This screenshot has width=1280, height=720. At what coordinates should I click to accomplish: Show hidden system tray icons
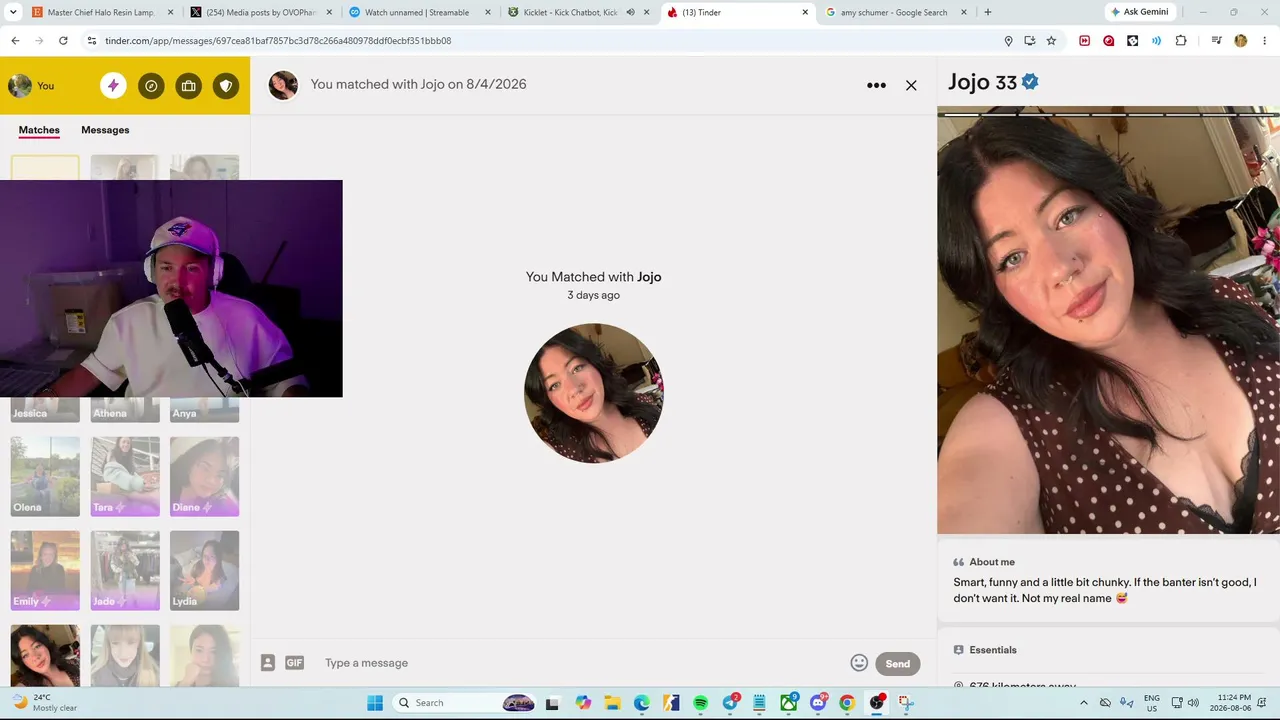tap(1085, 703)
